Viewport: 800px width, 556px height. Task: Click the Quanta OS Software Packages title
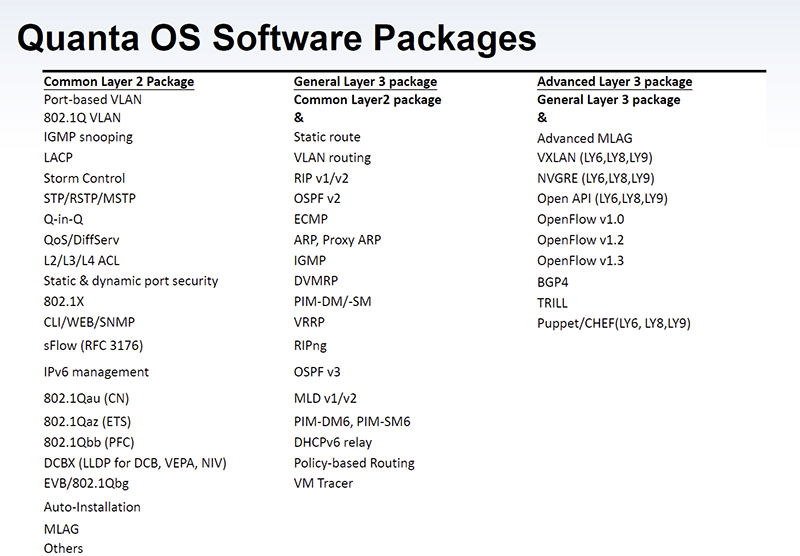click(277, 38)
